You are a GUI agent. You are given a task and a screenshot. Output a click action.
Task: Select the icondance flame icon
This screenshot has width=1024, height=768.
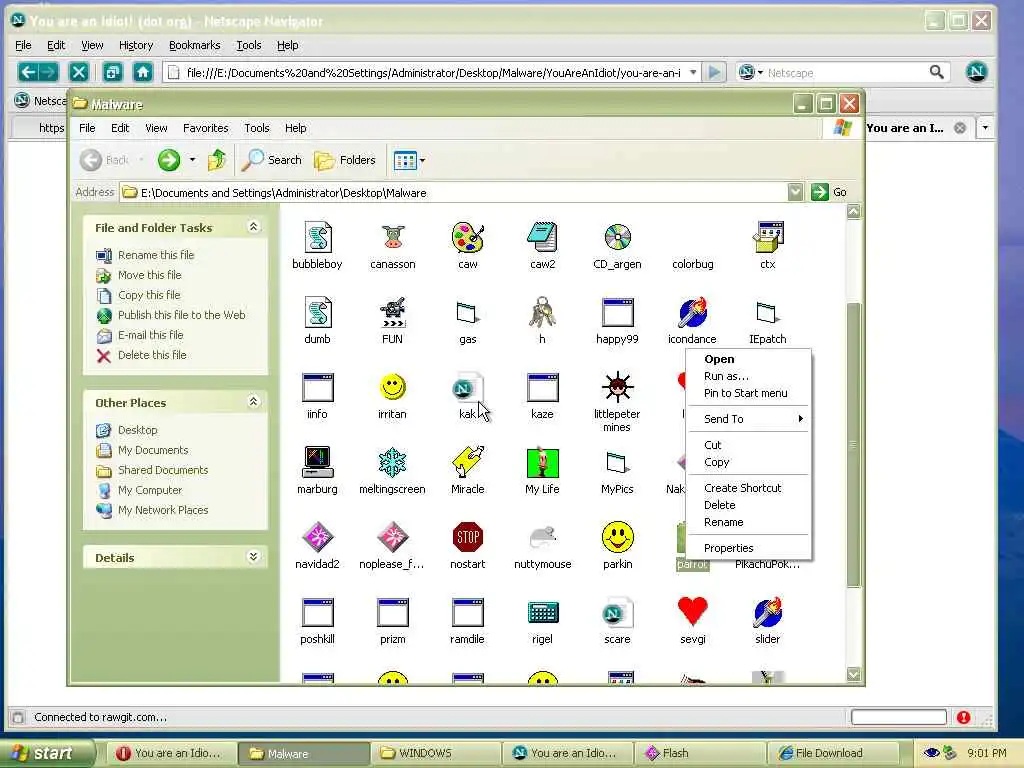point(692,313)
